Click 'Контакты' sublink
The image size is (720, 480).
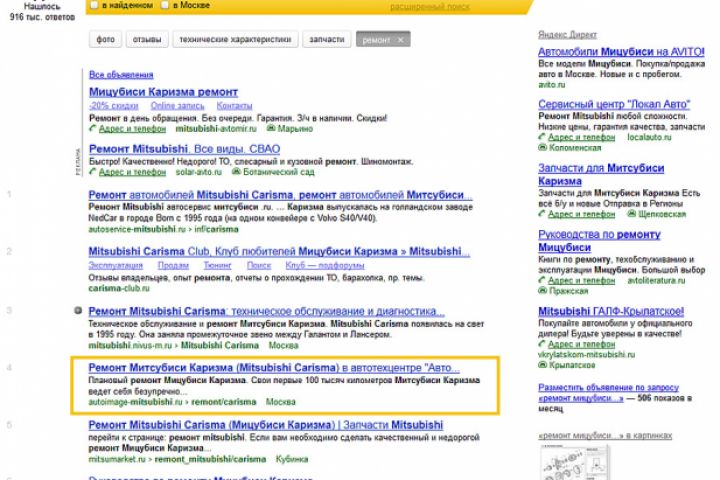[x=234, y=106]
